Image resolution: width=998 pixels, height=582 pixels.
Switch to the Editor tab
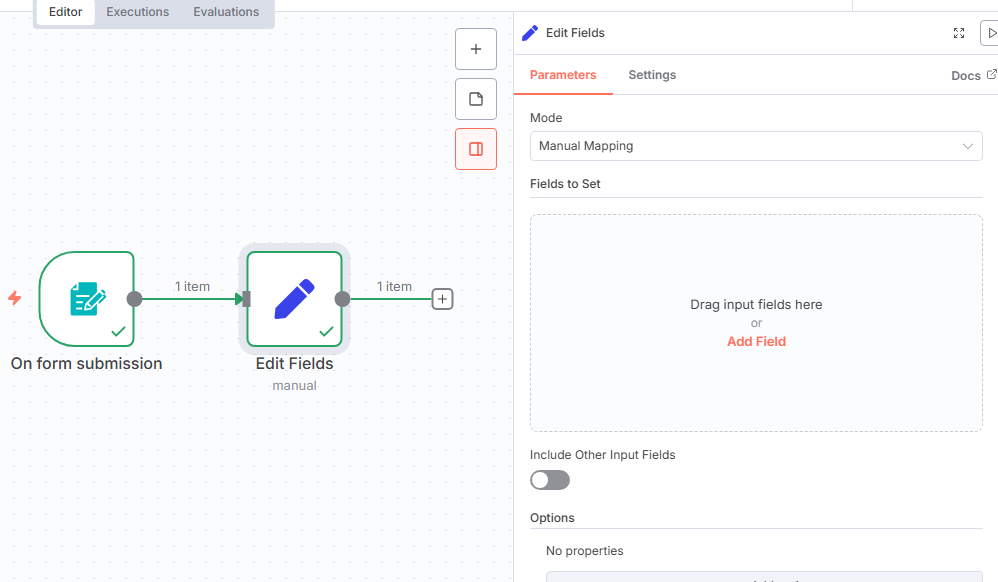66,12
